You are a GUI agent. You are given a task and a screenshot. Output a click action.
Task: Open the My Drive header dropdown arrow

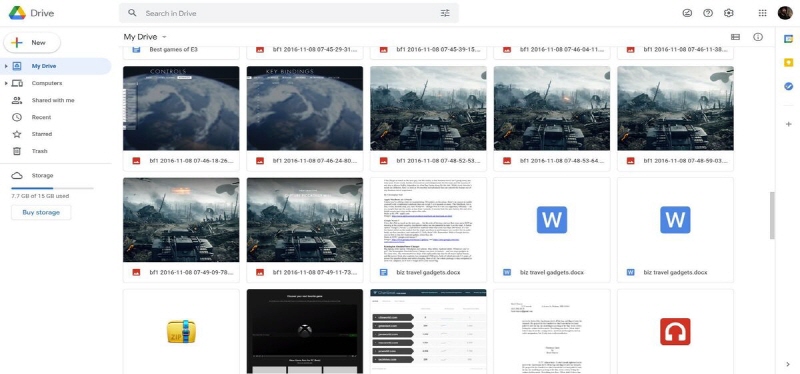click(164, 37)
